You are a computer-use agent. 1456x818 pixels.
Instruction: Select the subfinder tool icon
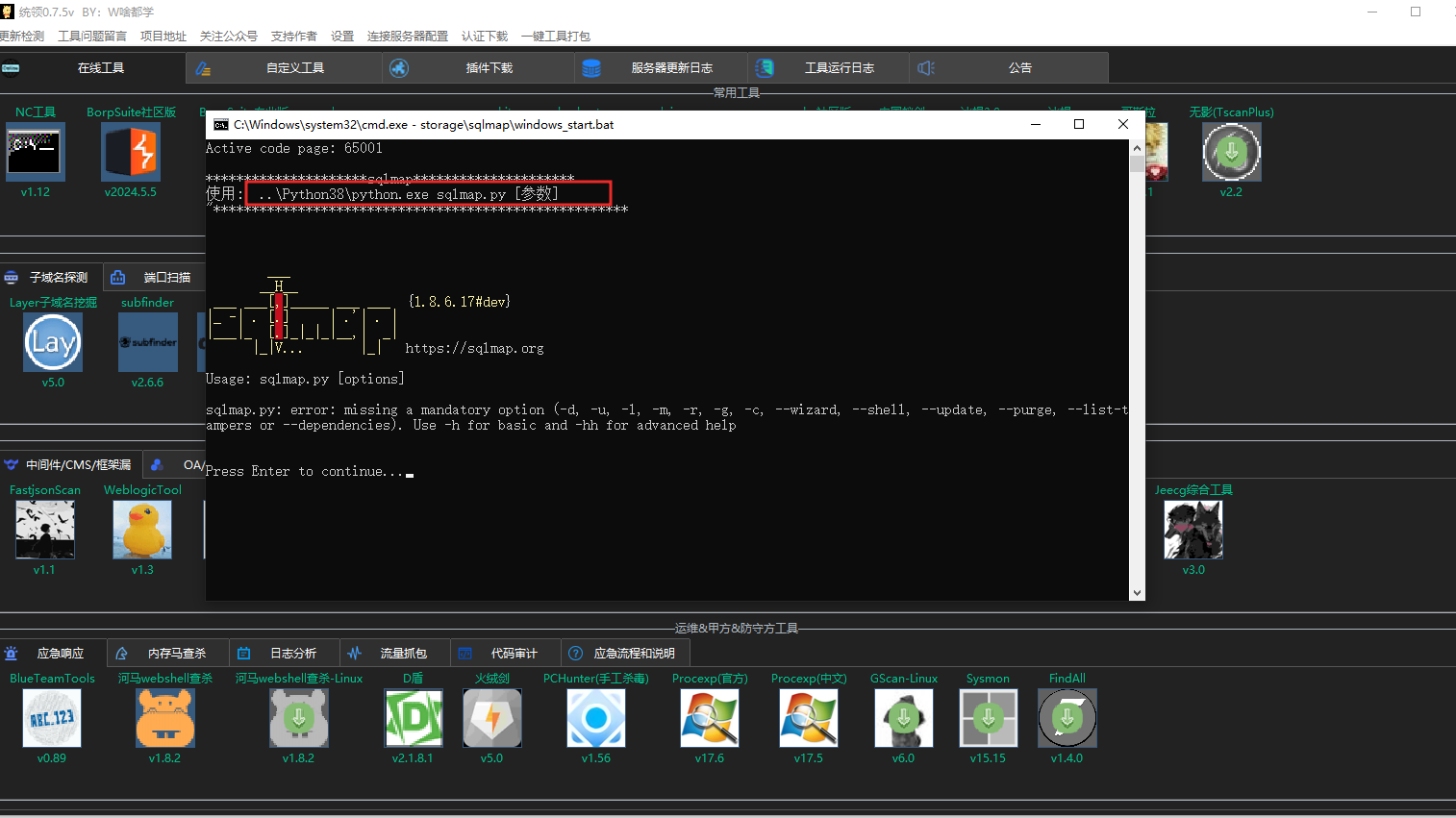pos(146,342)
